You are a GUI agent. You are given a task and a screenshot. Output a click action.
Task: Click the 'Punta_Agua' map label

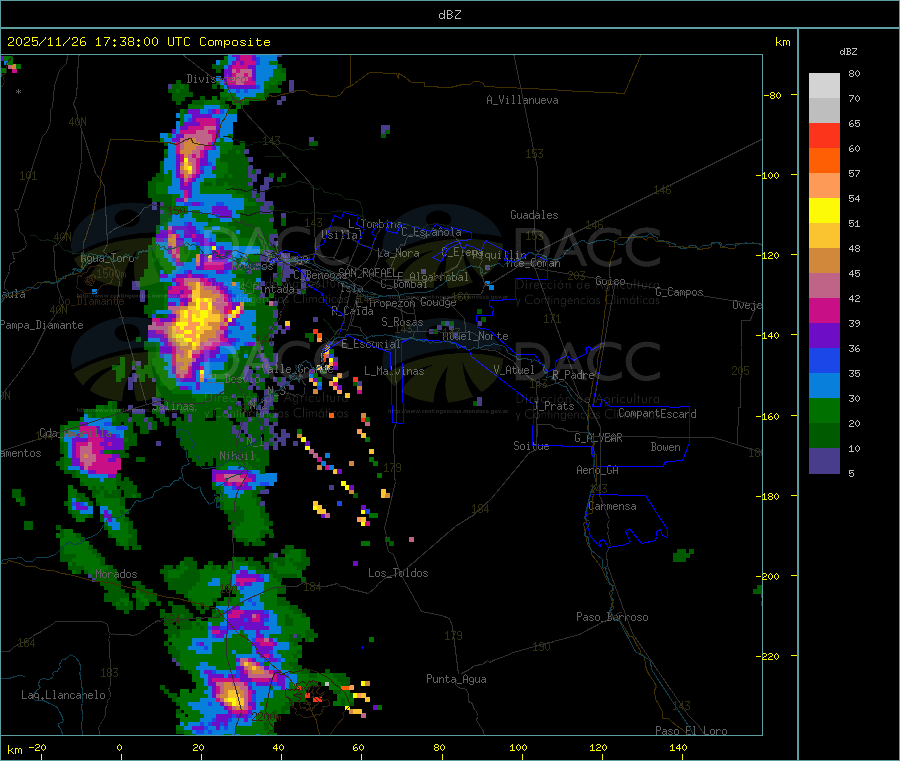(456, 679)
